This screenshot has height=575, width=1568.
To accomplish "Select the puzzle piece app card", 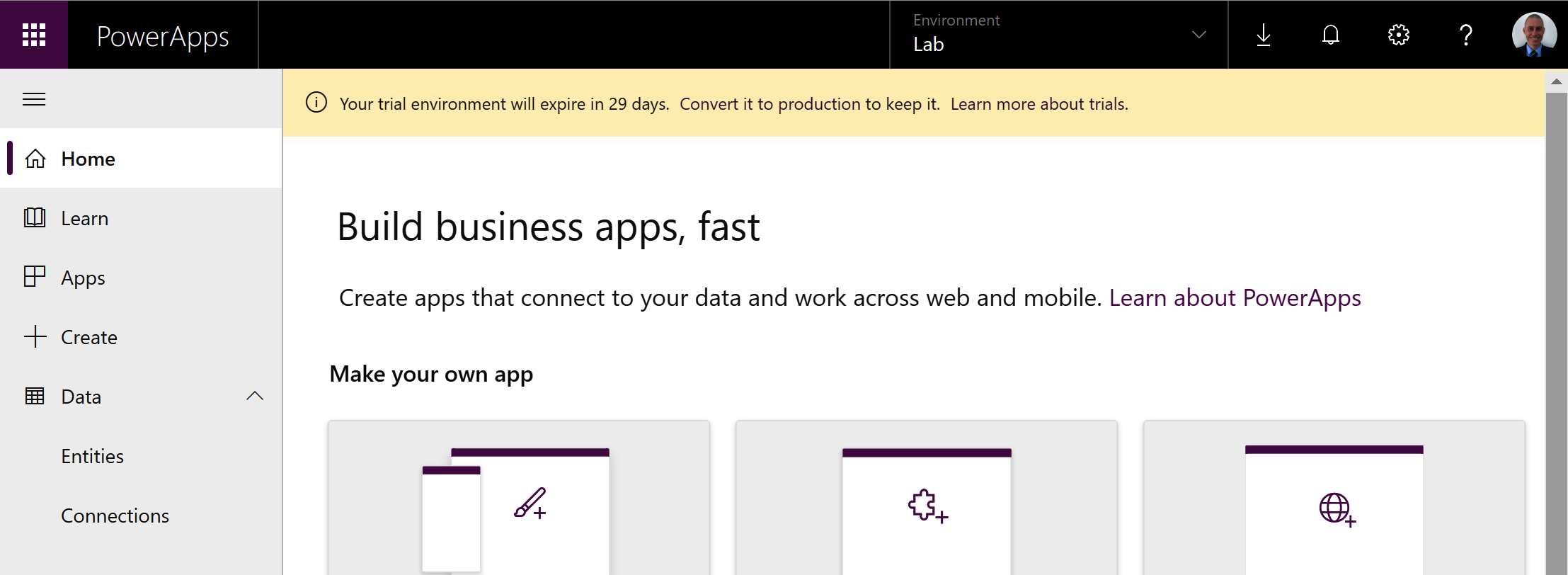I will pyautogui.click(x=927, y=498).
